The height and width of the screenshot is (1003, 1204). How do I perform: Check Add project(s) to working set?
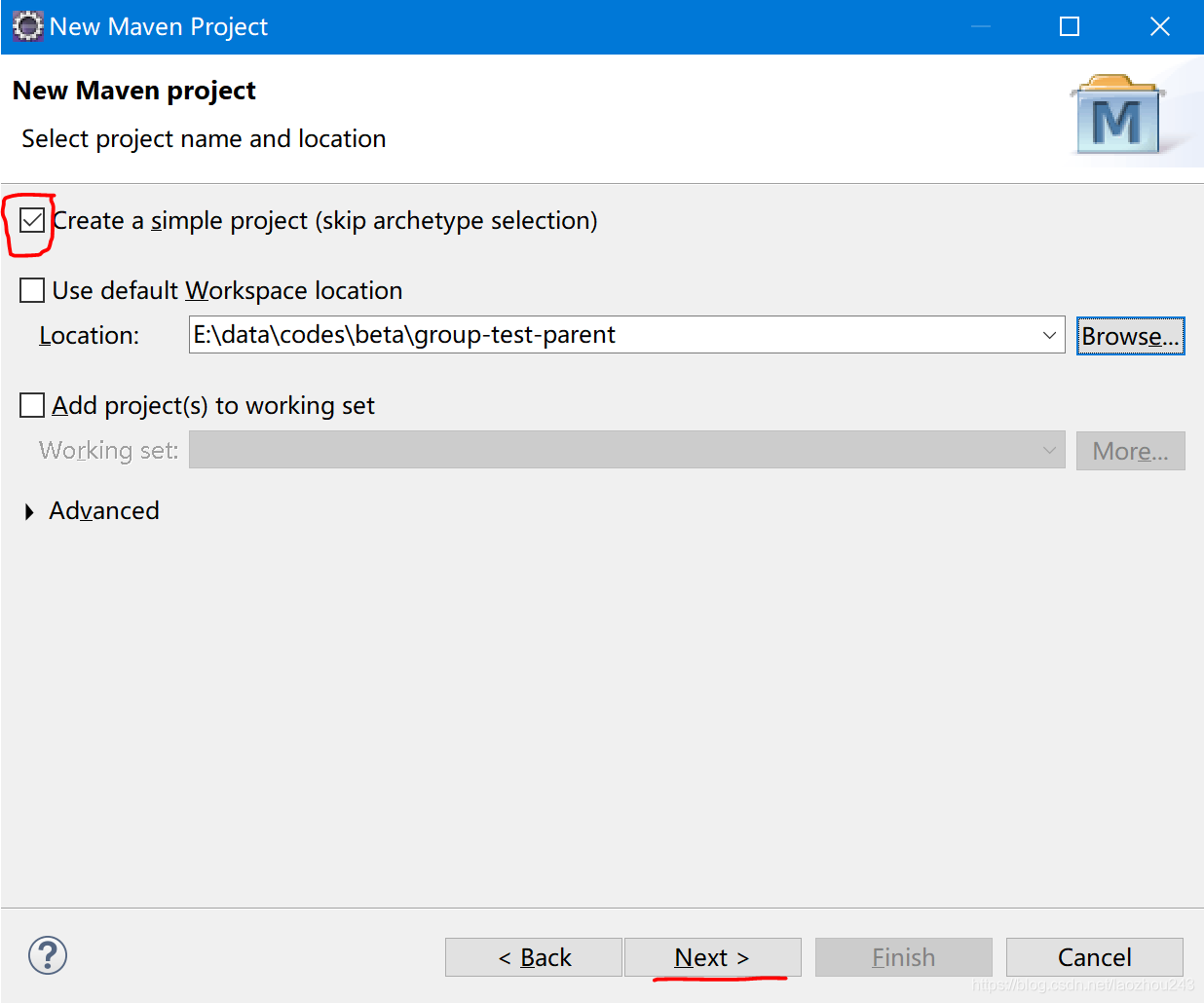[32, 405]
